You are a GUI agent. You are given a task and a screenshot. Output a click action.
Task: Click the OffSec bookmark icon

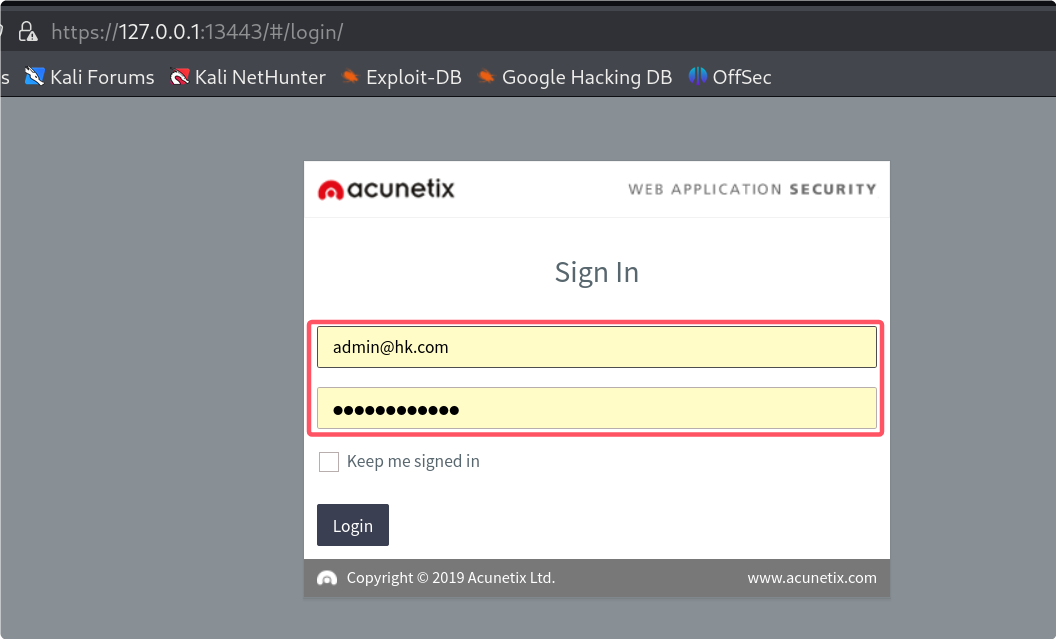698,76
